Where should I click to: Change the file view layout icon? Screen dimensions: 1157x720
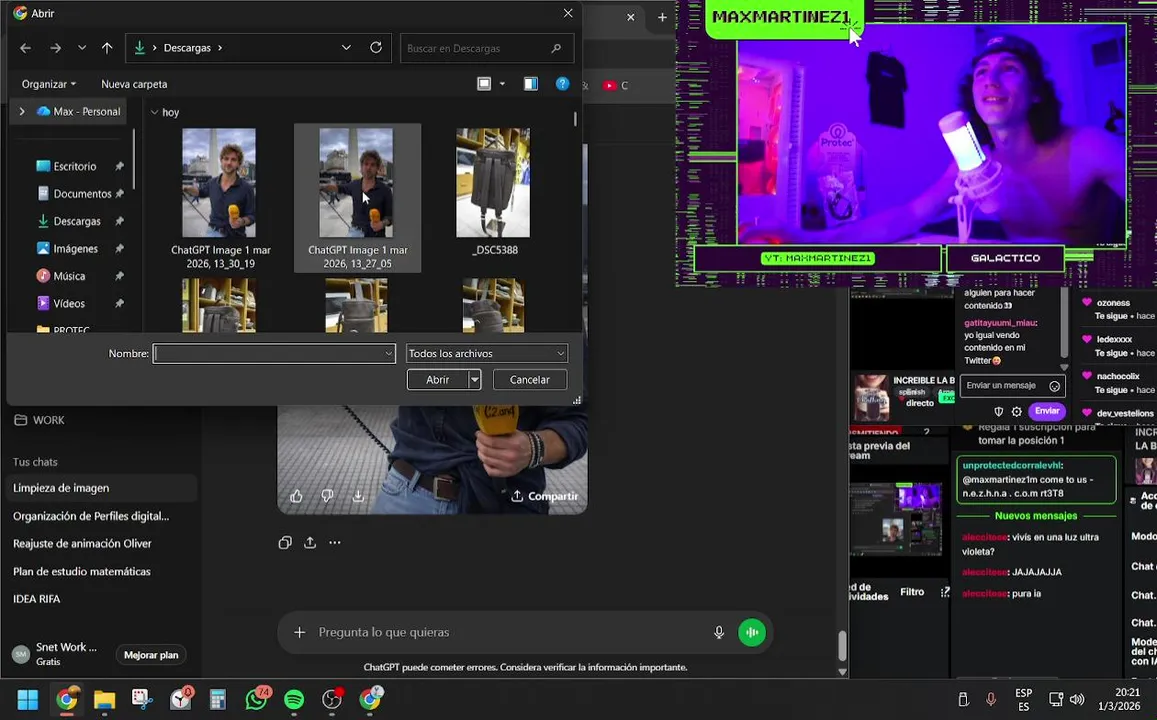(x=484, y=84)
